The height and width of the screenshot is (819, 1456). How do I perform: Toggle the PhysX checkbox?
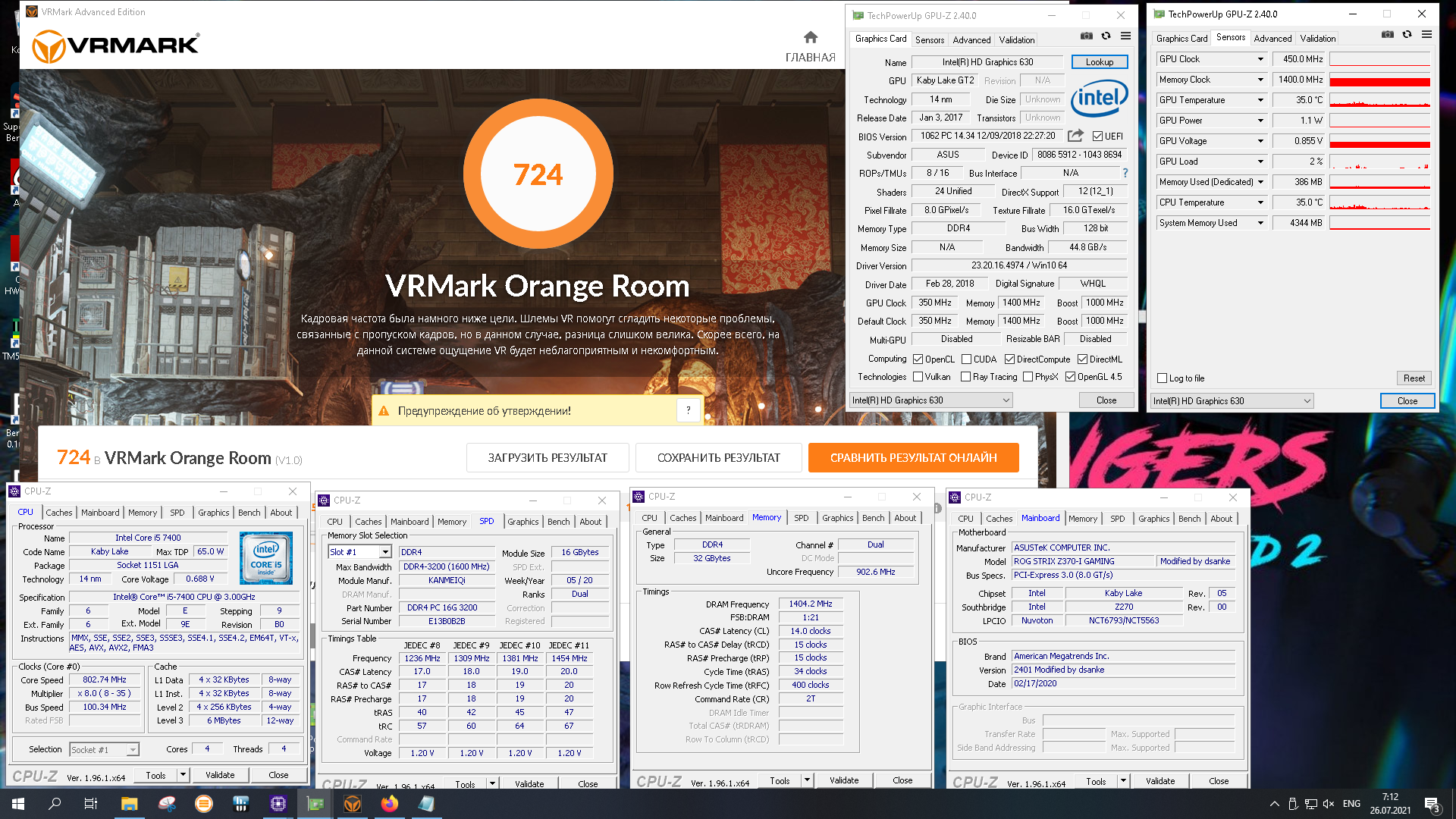point(1028,377)
